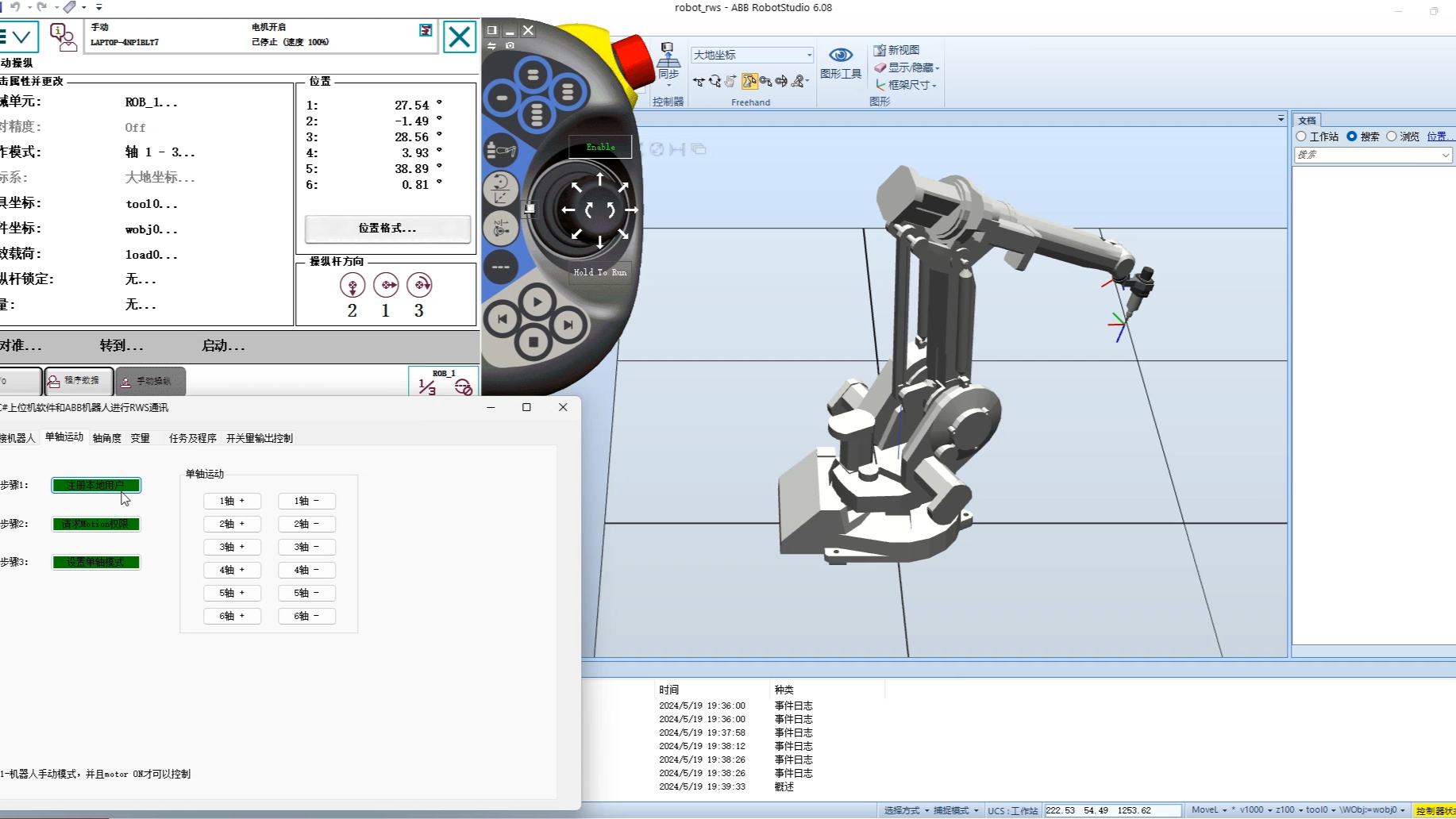Screen dimensions: 1456x819
Task: Click Position Format (位置格式...) button
Action: pos(387,229)
